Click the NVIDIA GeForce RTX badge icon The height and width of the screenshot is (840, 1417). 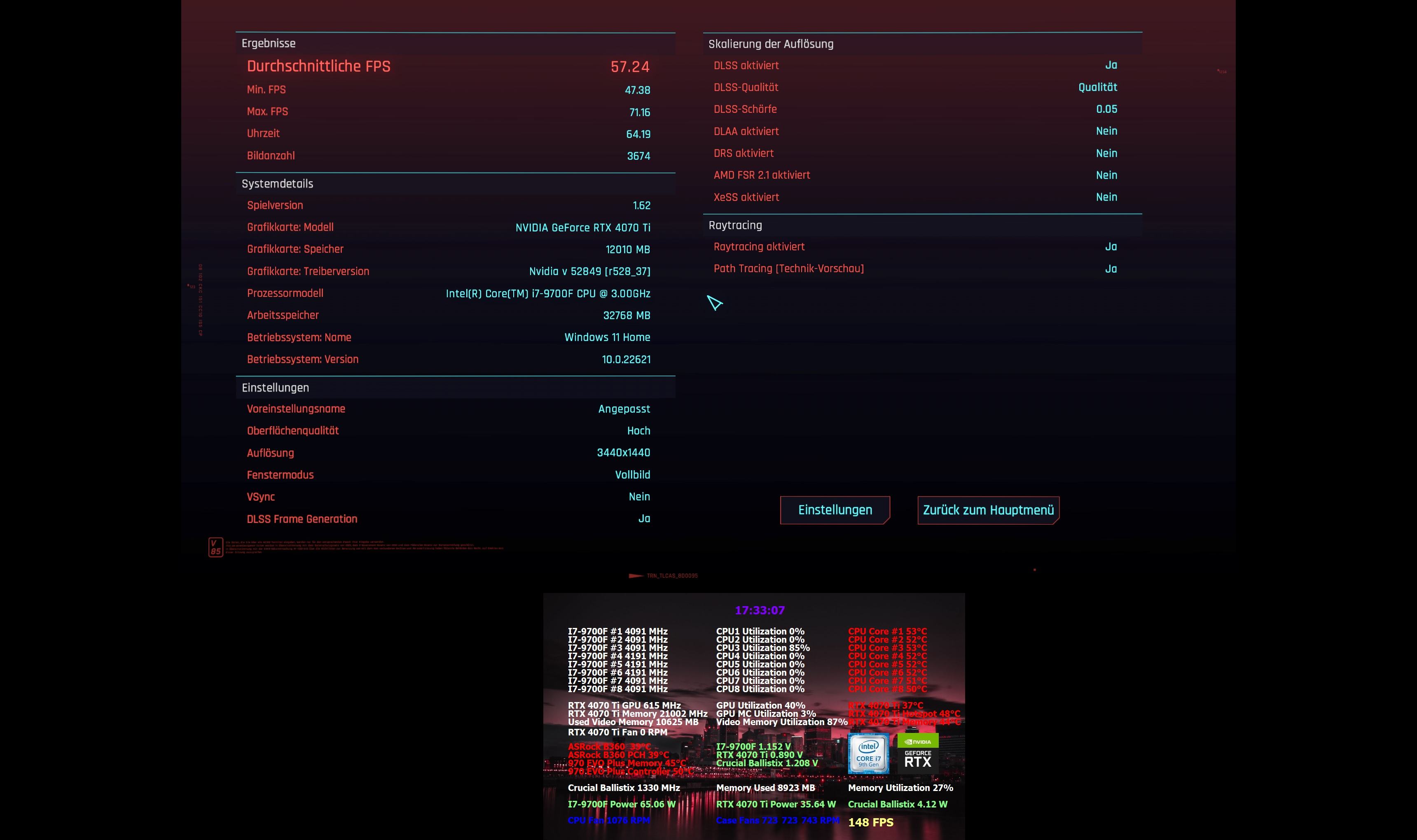tap(918, 754)
